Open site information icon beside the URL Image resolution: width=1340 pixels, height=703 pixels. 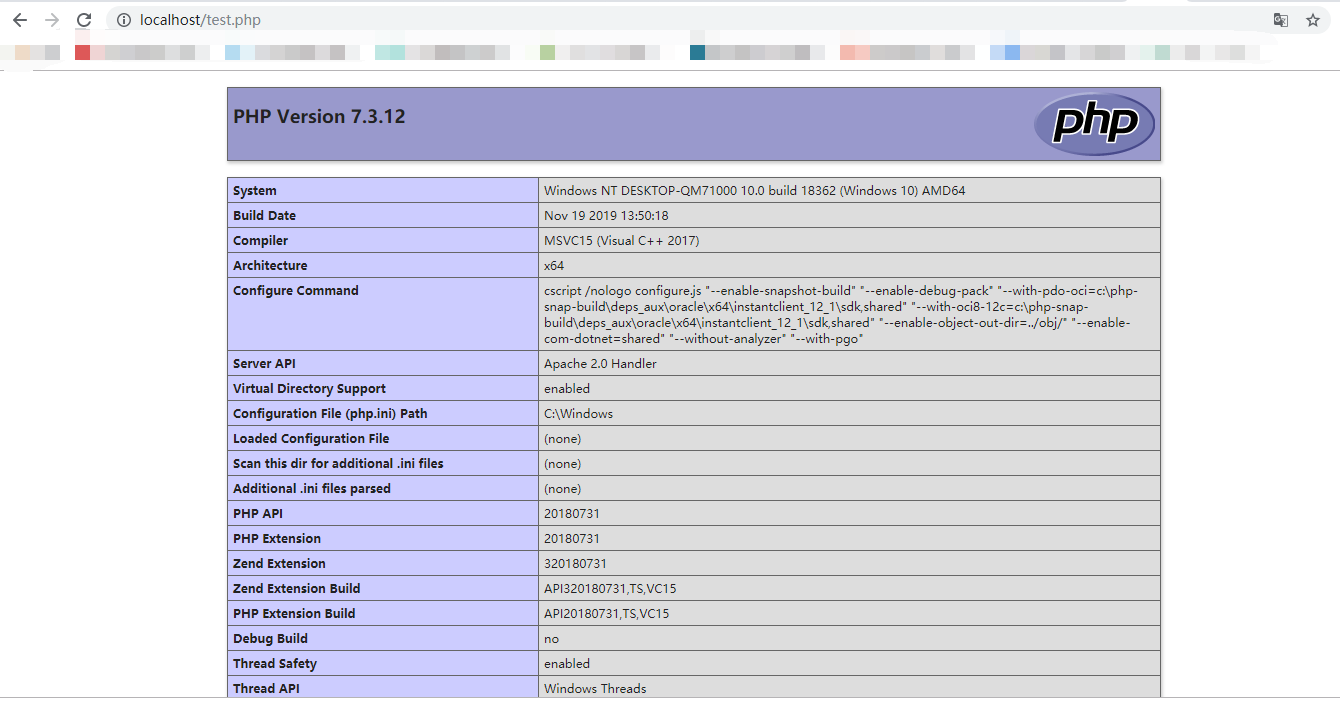pos(124,20)
